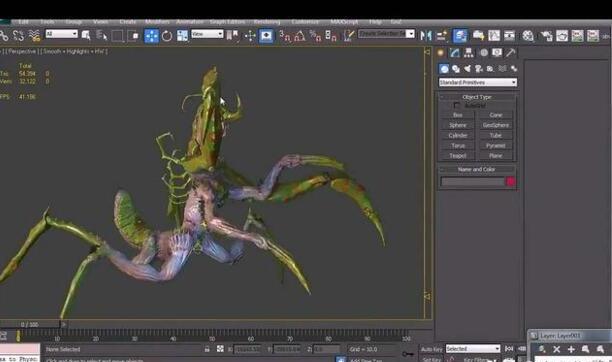Click the plus icon in Layer window

click(571, 349)
